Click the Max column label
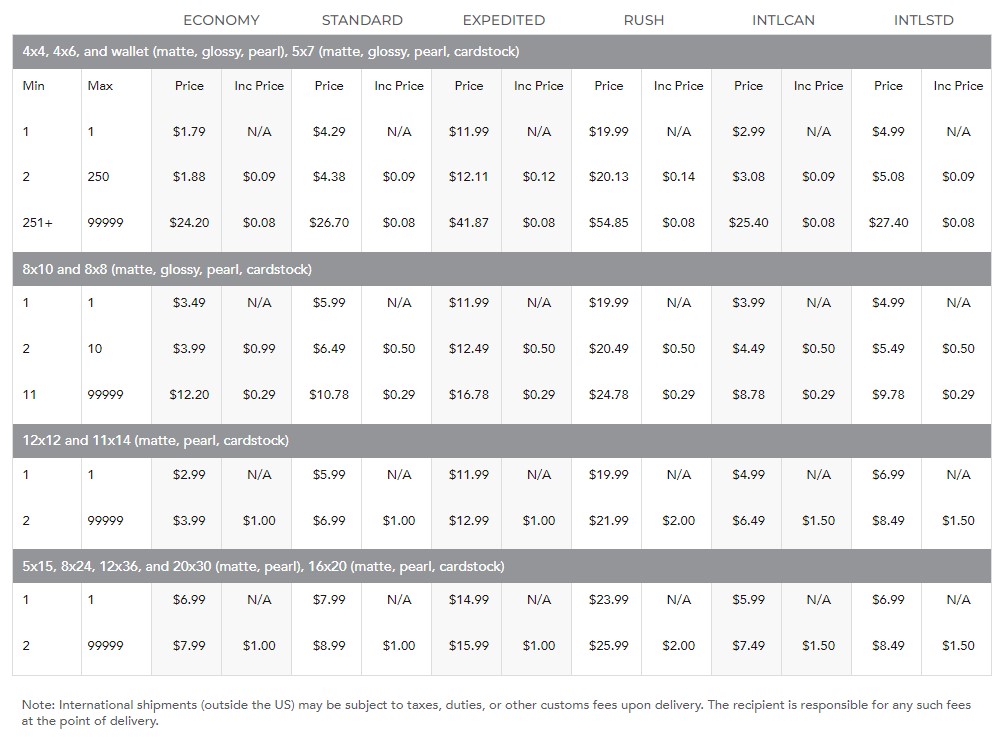 pos(100,85)
